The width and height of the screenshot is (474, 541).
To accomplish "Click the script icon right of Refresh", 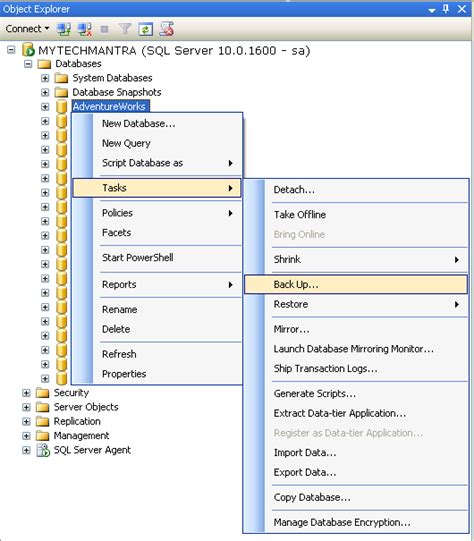I will coord(166,29).
